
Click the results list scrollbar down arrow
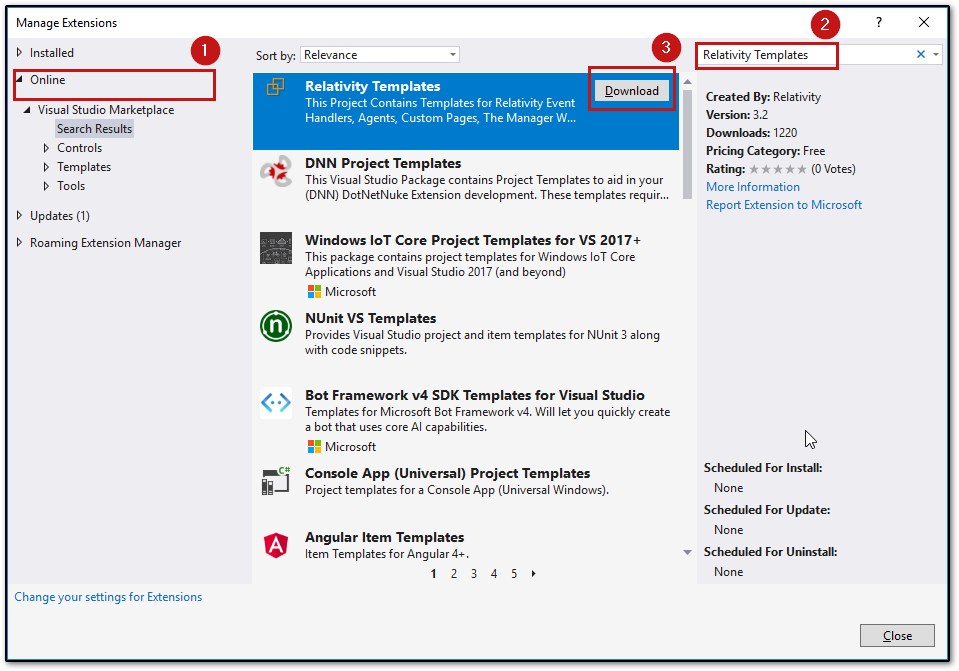pos(687,552)
